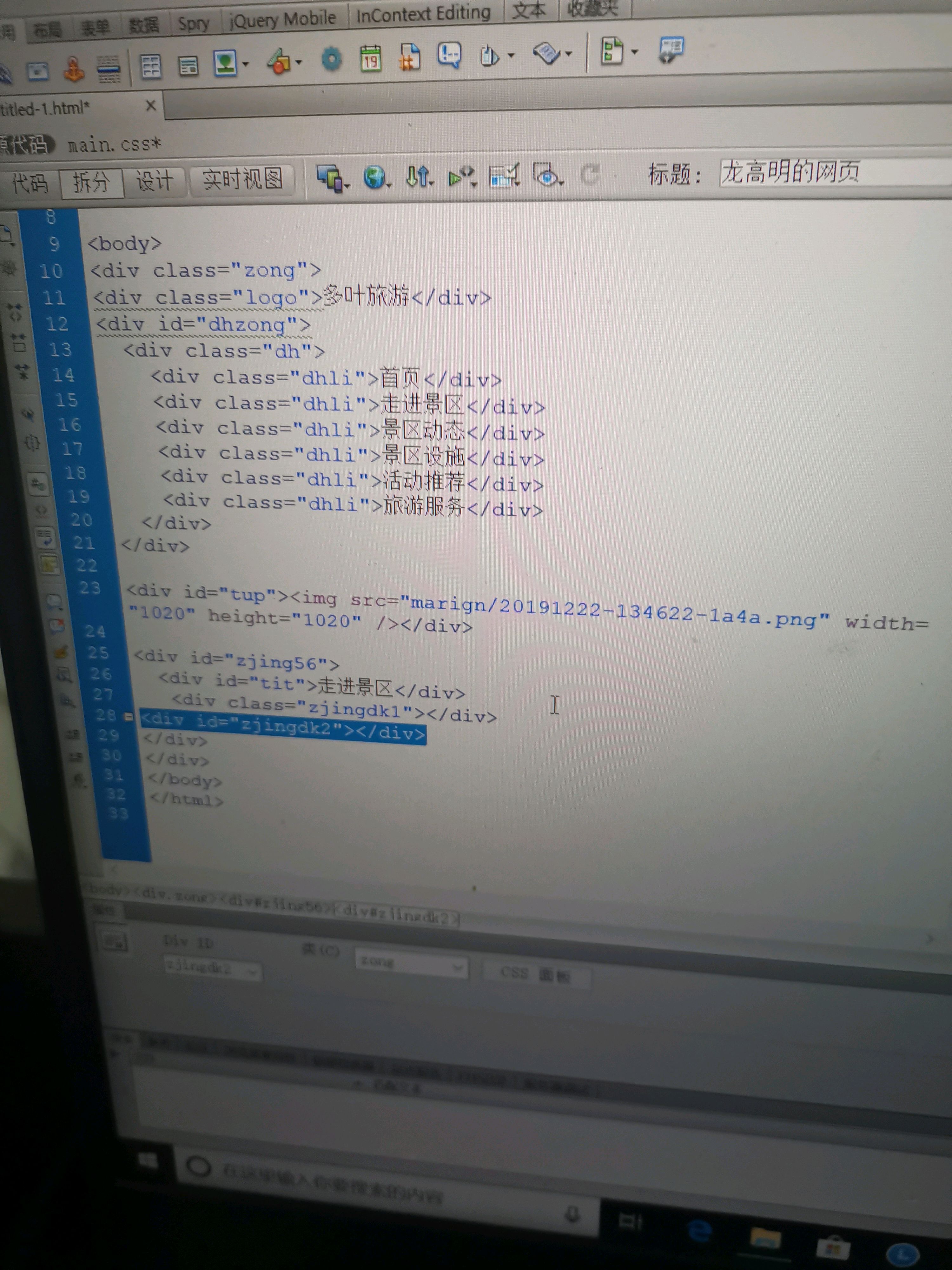Insert the date with calendar icon
This screenshot has width=952, height=1270.
click(x=370, y=58)
